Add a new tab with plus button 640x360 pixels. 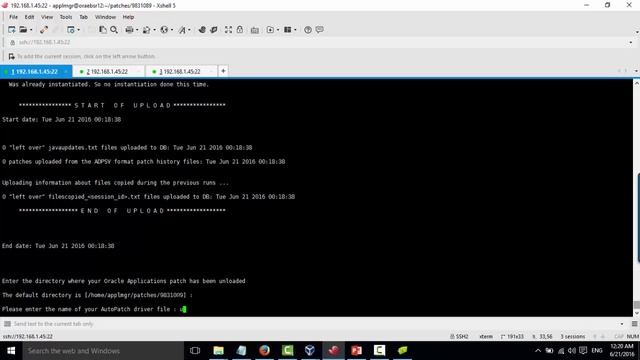point(223,71)
